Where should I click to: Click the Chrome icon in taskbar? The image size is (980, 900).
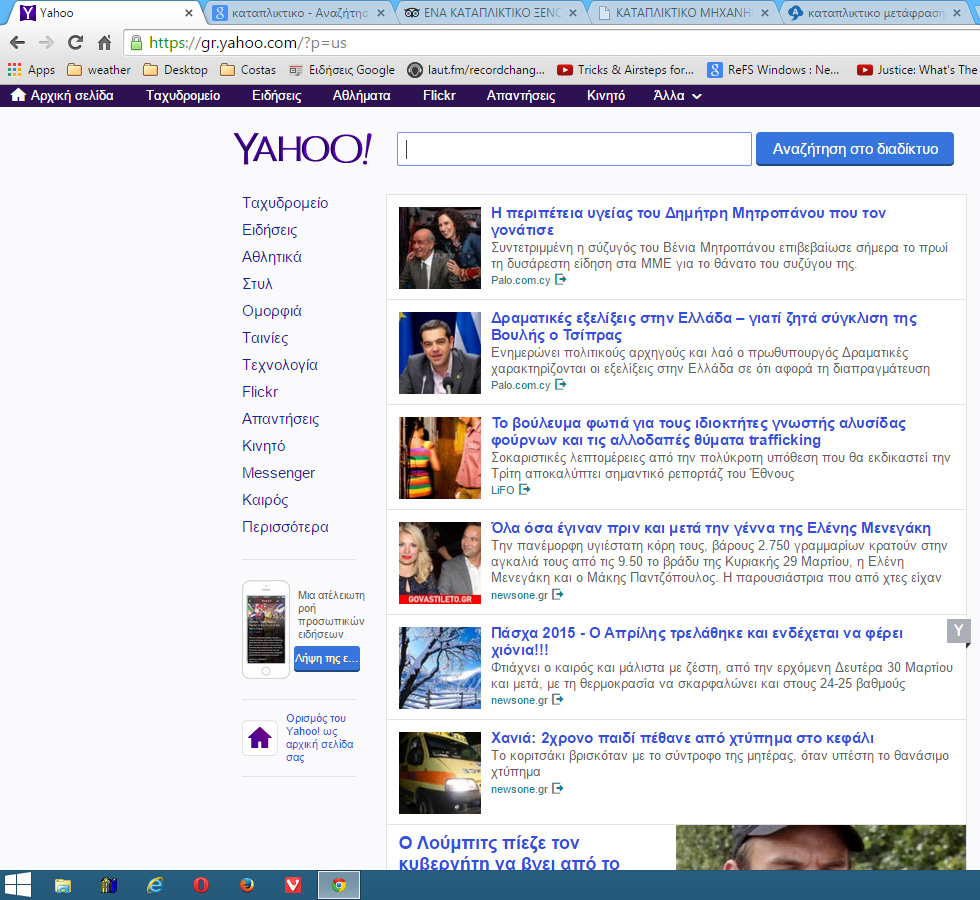pyautogui.click(x=339, y=885)
